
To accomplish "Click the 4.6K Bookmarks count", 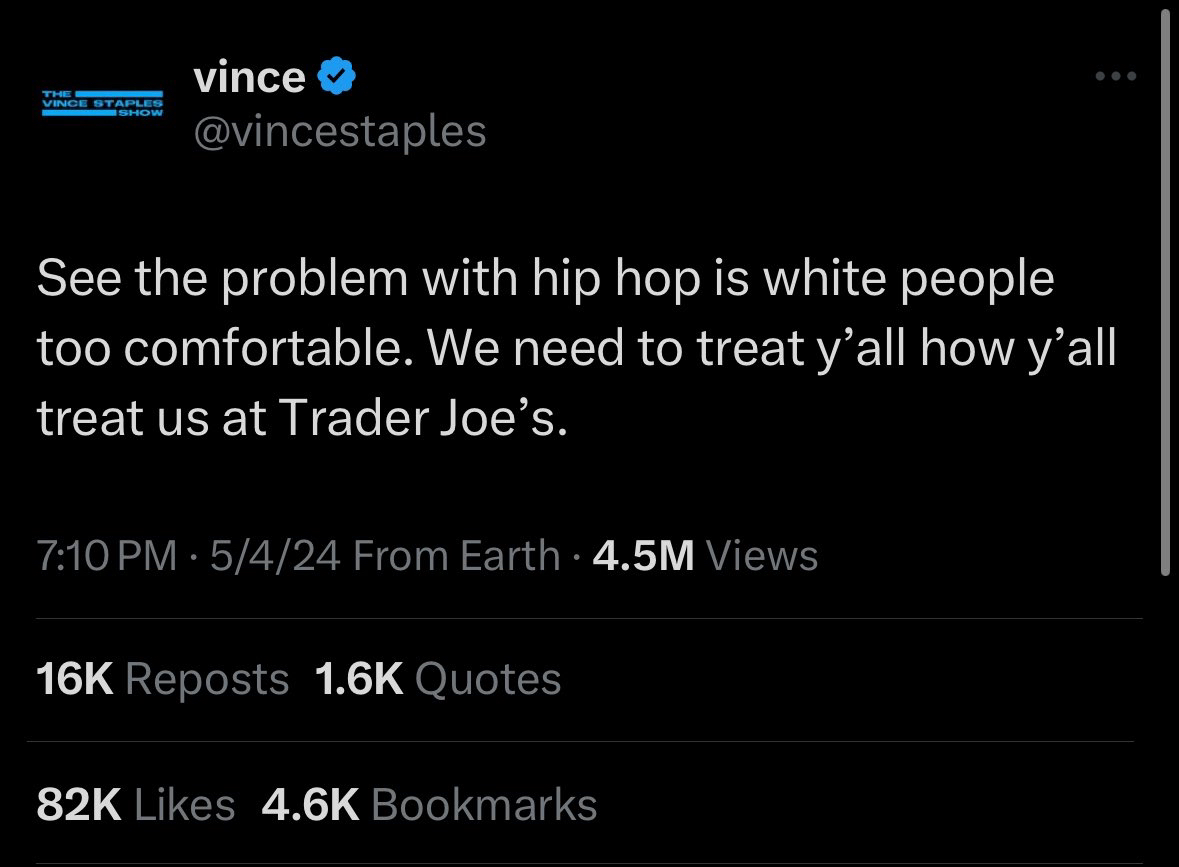I will [x=428, y=805].
